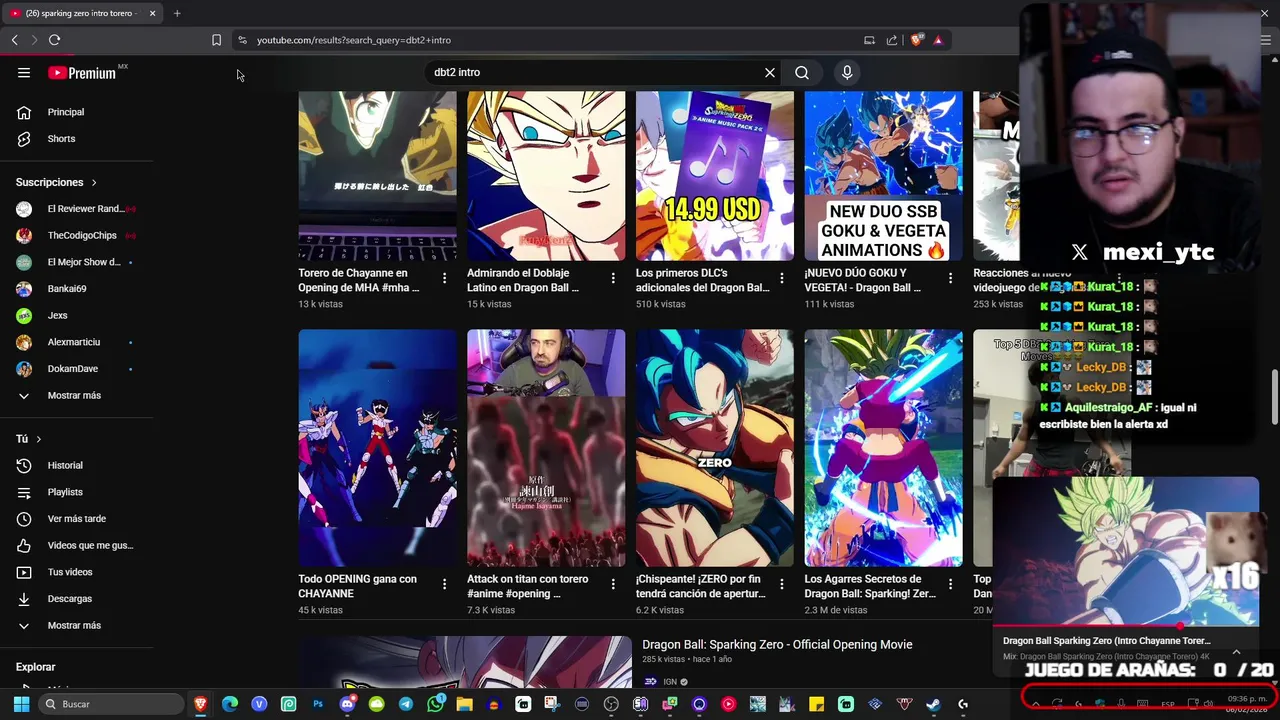This screenshot has height=720, width=1280.
Task: Bookmark this page with the bookmark icon
Action: [216, 40]
